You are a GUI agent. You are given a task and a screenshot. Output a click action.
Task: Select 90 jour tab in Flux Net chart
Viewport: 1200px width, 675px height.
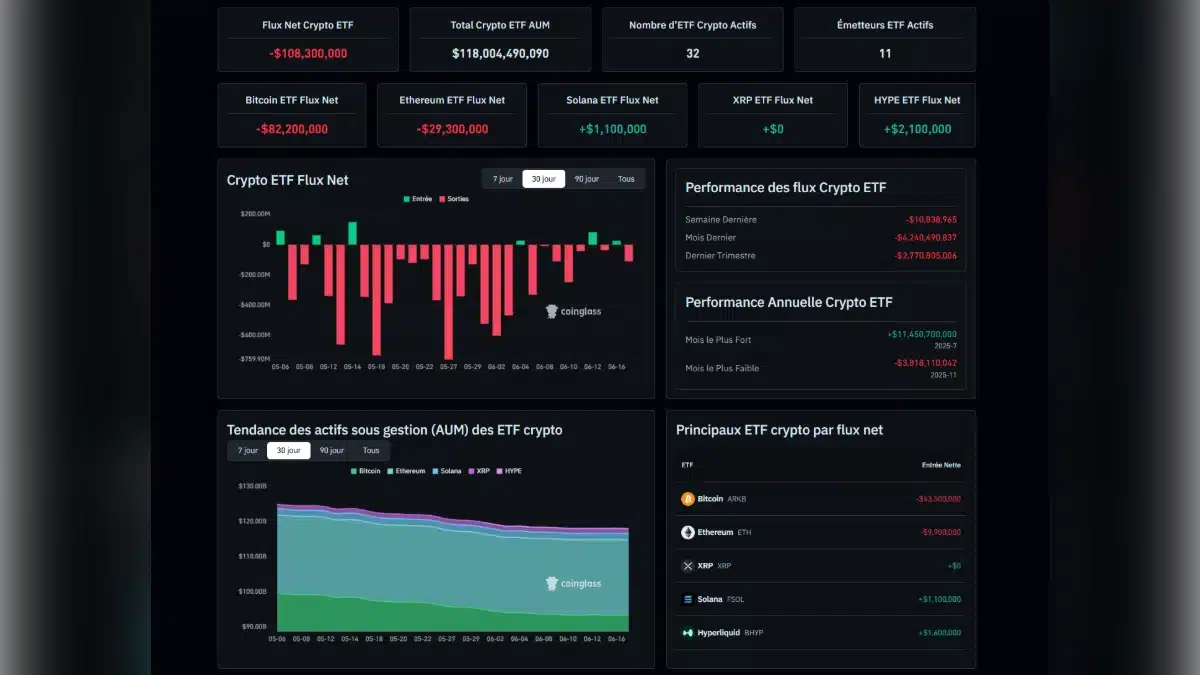click(587, 179)
